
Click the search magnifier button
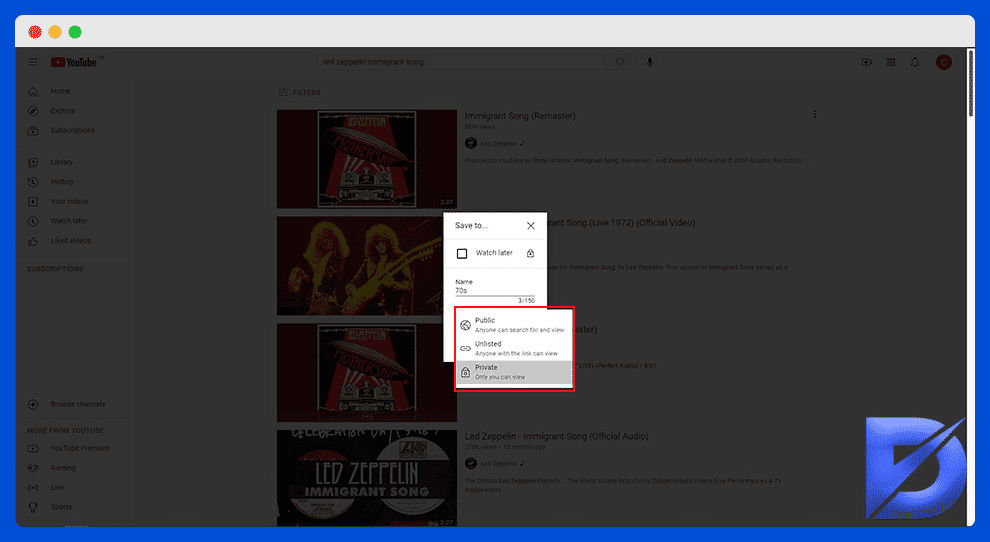tap(621, 62)
